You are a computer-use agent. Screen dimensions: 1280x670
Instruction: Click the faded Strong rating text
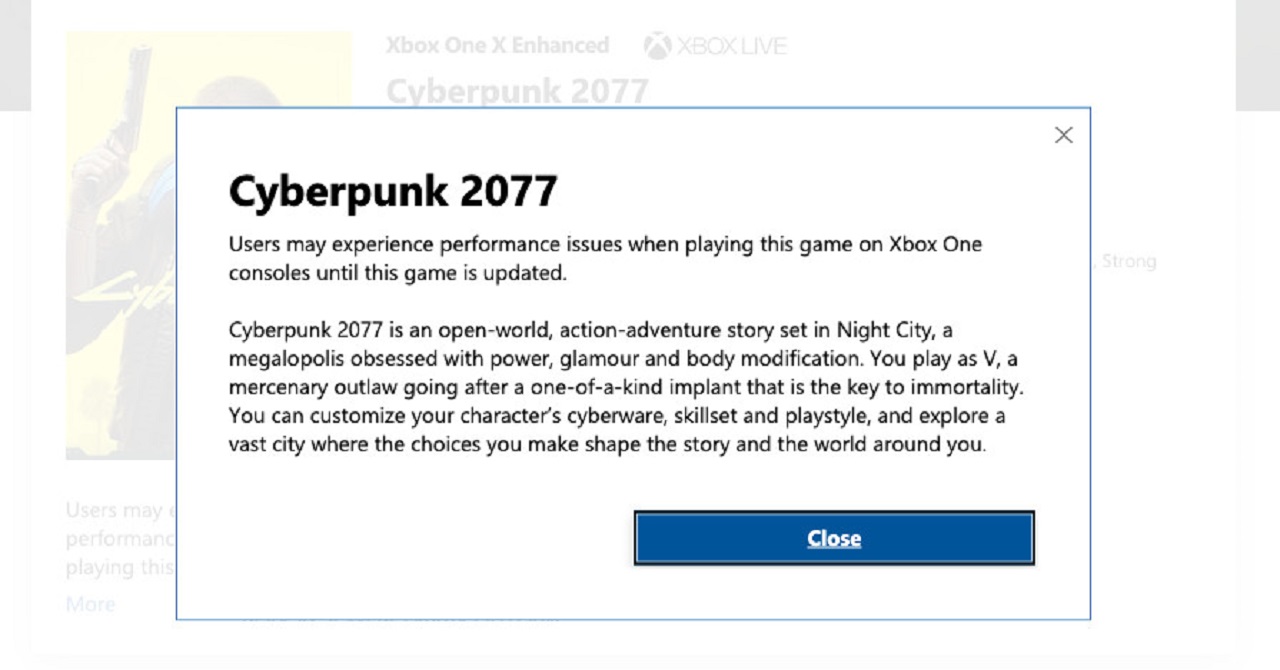click(1129, 261)
